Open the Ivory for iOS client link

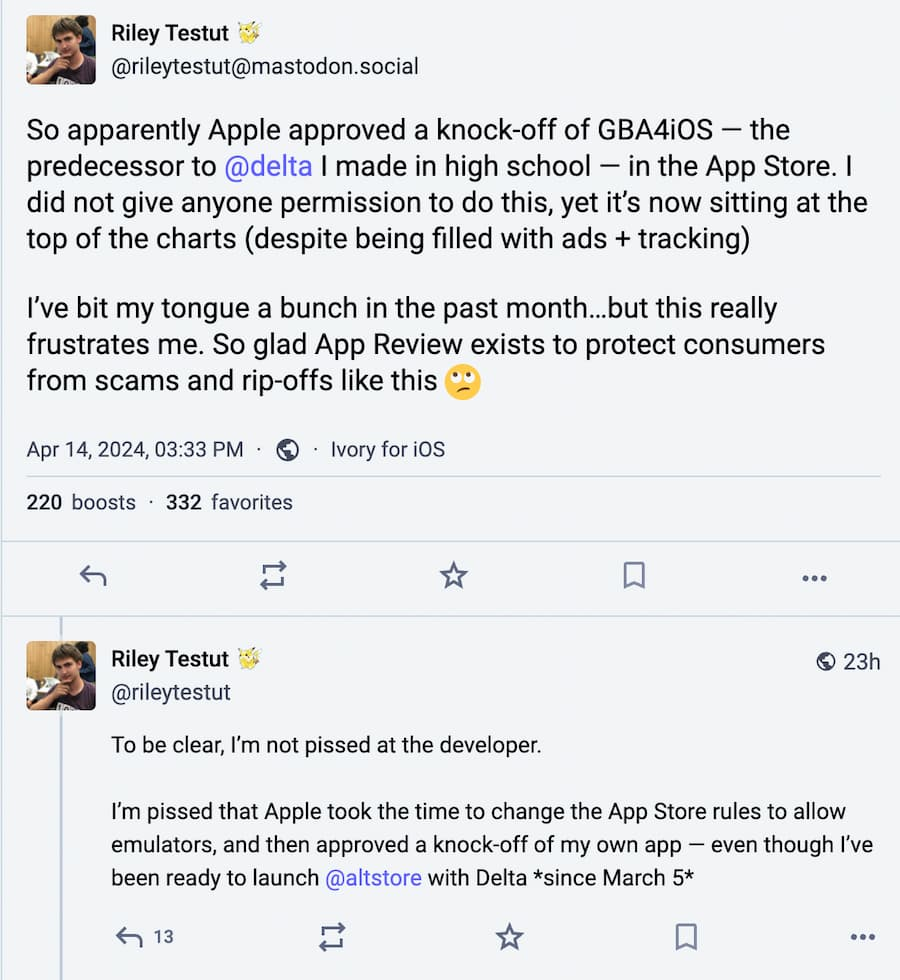[x=388, y=450]
